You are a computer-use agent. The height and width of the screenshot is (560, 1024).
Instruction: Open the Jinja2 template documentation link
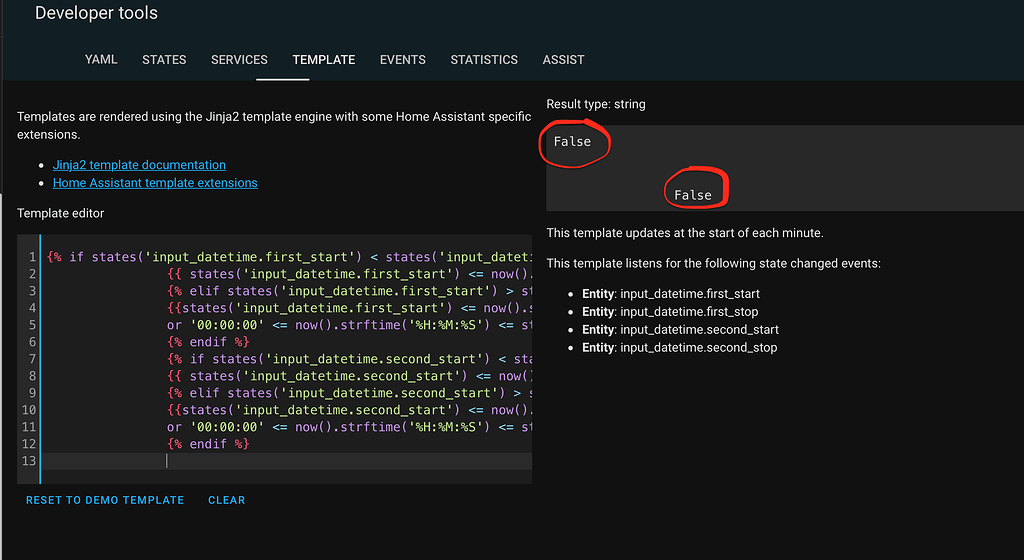139,165
